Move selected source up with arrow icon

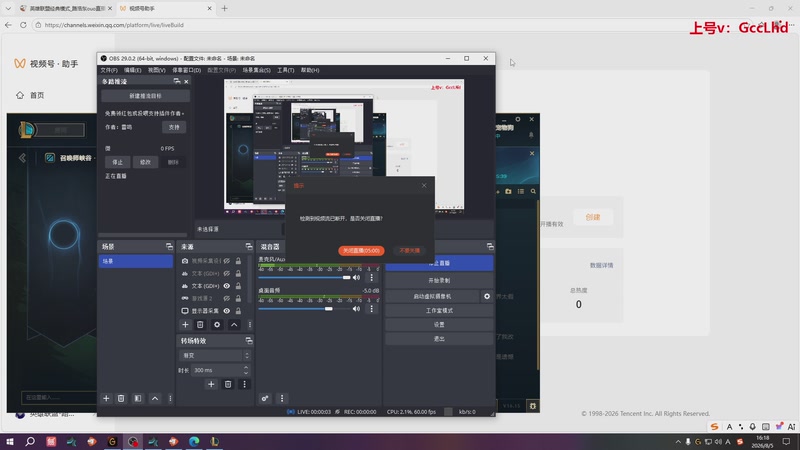(x=234, y=324)
